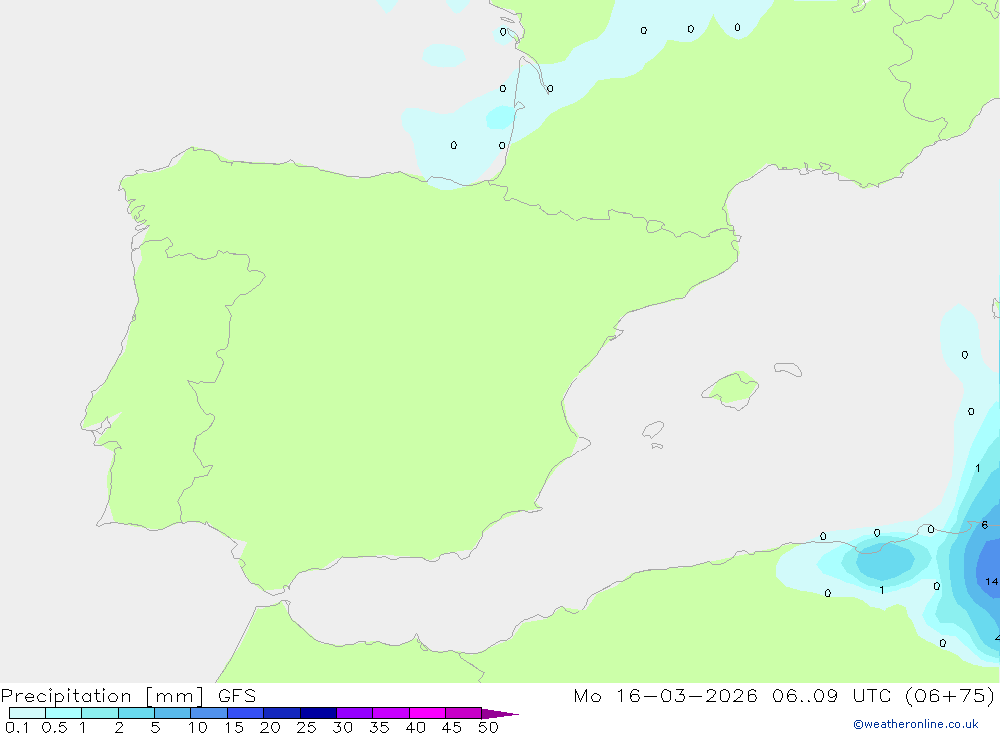
Task: Select the legend swatch between 35 and 40
Action: tap(390, 713)
